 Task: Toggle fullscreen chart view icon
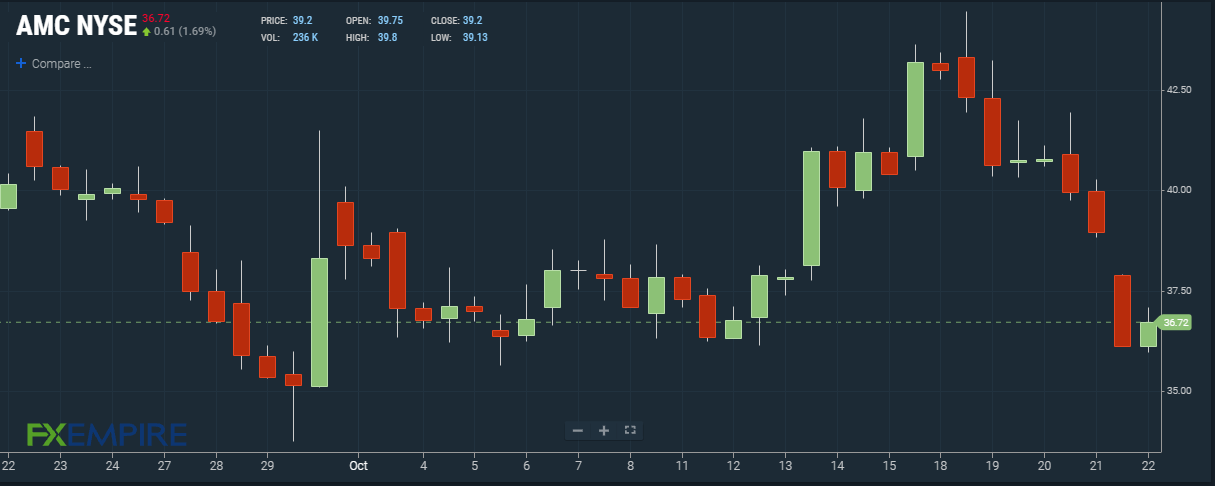[x=630, y=430]
